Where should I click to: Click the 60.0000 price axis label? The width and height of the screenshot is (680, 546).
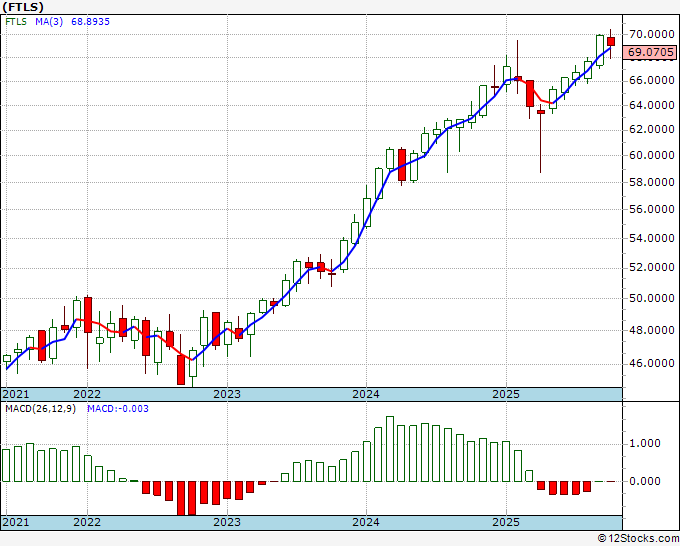pyautogui.click(x=651, y=155)
